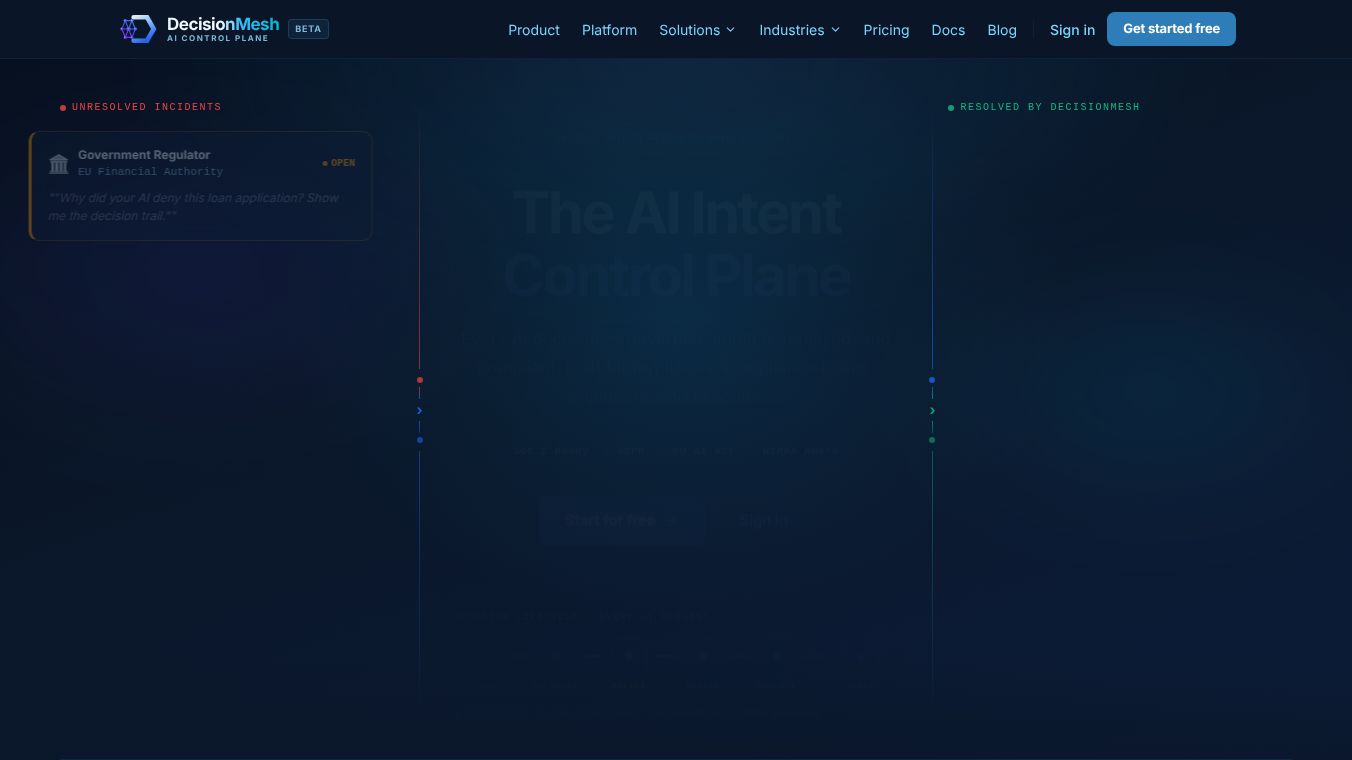Select the Government Regulator card title
This screenshot has height=760, width=1352.
click(x=144, y=155)
